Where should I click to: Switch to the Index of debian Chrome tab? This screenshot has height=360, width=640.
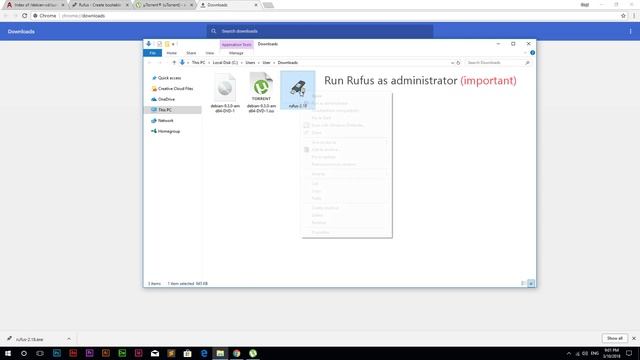35,5
